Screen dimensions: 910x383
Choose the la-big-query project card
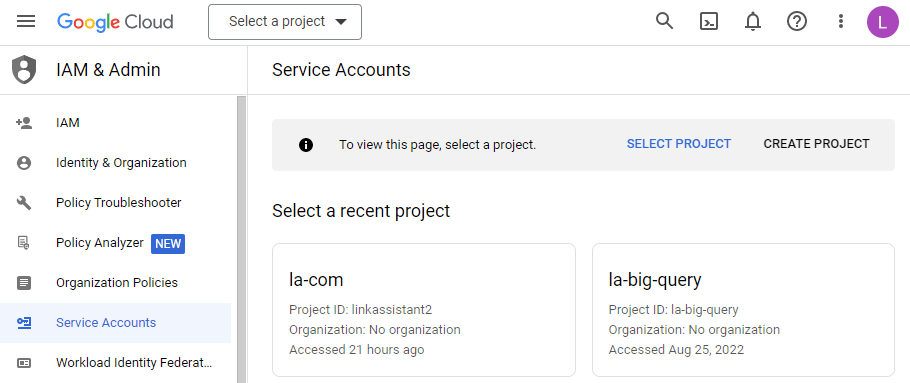coord(743,310)
